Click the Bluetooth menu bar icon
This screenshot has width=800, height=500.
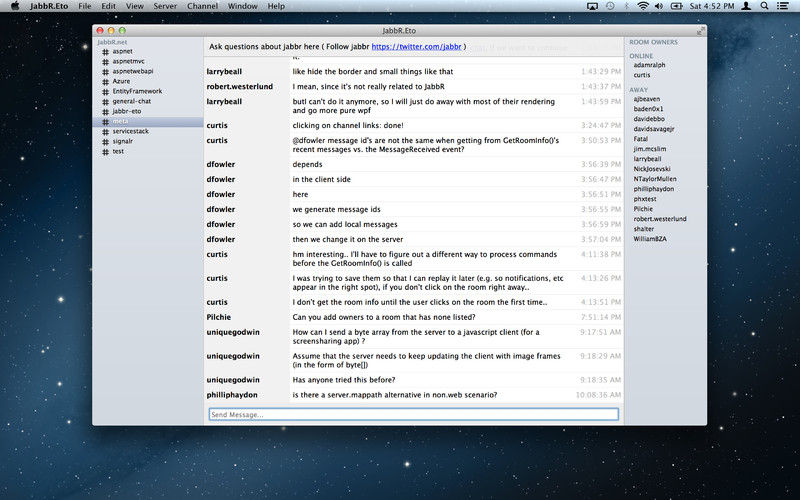tap(627, 6)
